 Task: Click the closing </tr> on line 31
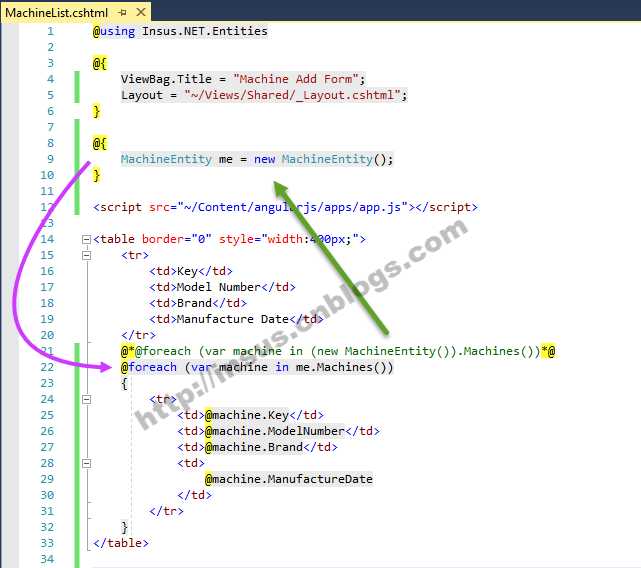coord(166,511)
